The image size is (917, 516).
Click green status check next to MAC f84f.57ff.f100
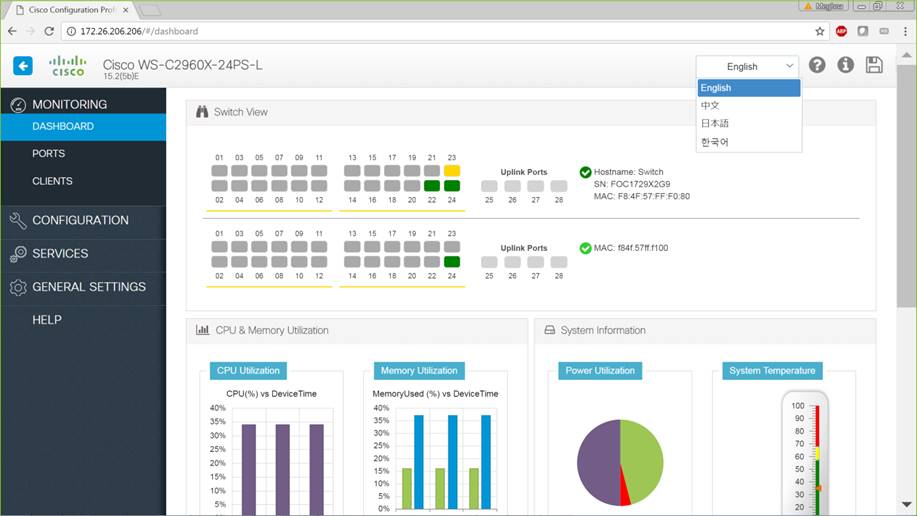pyautogui.click(x=585, y=248)
